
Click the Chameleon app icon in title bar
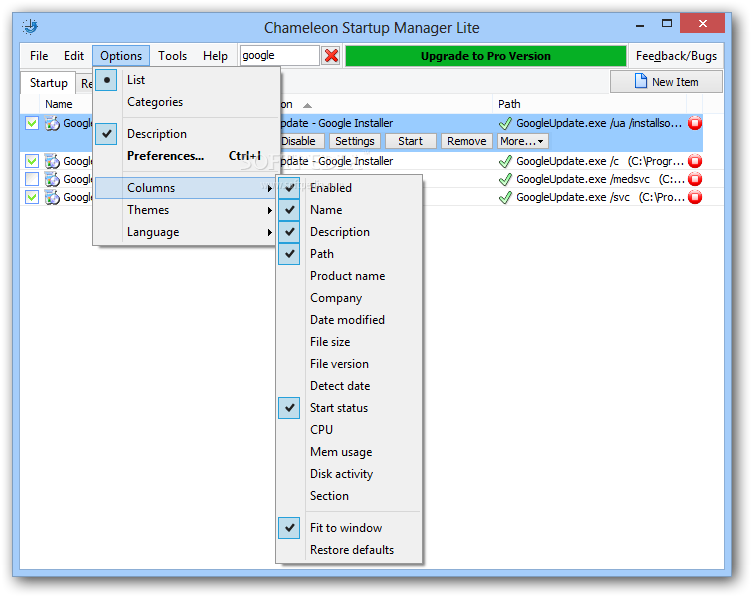(30, 27)
